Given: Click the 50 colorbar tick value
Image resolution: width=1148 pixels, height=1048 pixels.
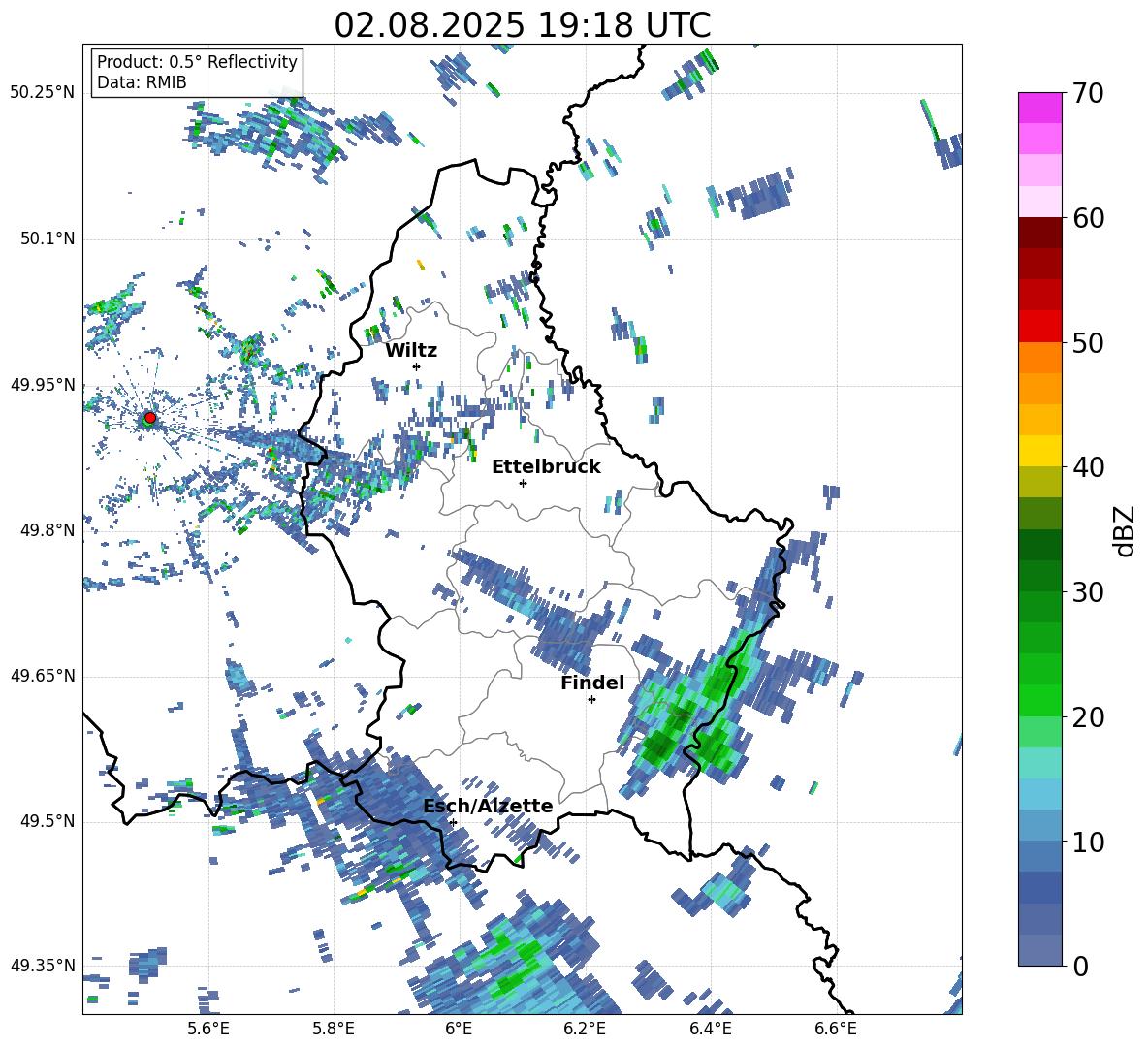Looking at the screenshot, I should [1088, 343].
